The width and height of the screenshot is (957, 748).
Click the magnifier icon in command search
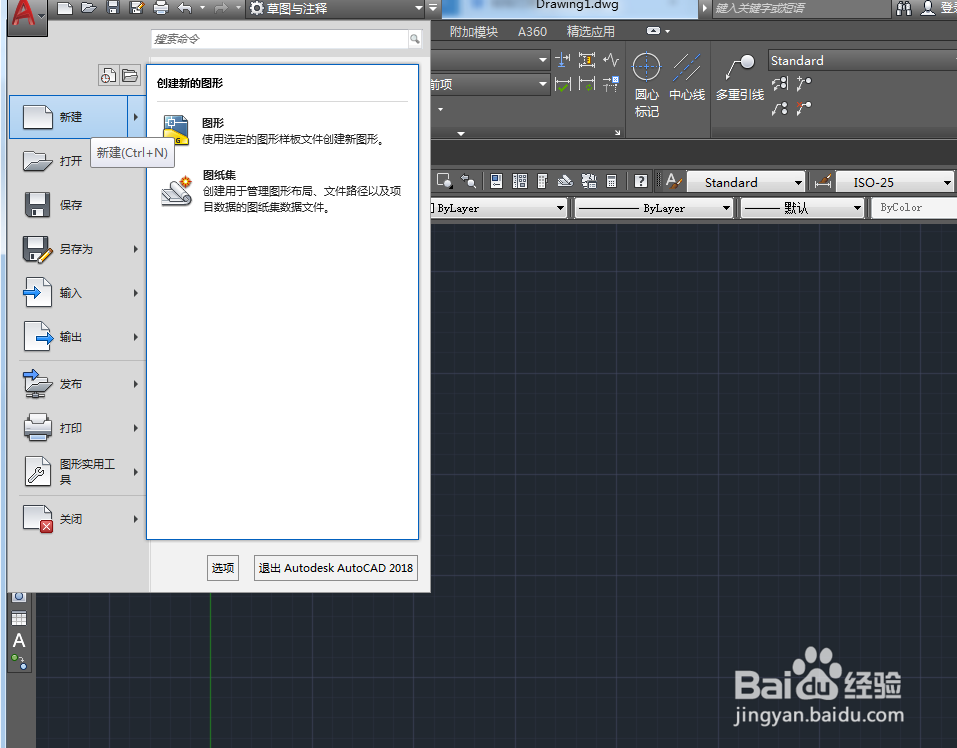pyautogui.click(x=415, y=39)
